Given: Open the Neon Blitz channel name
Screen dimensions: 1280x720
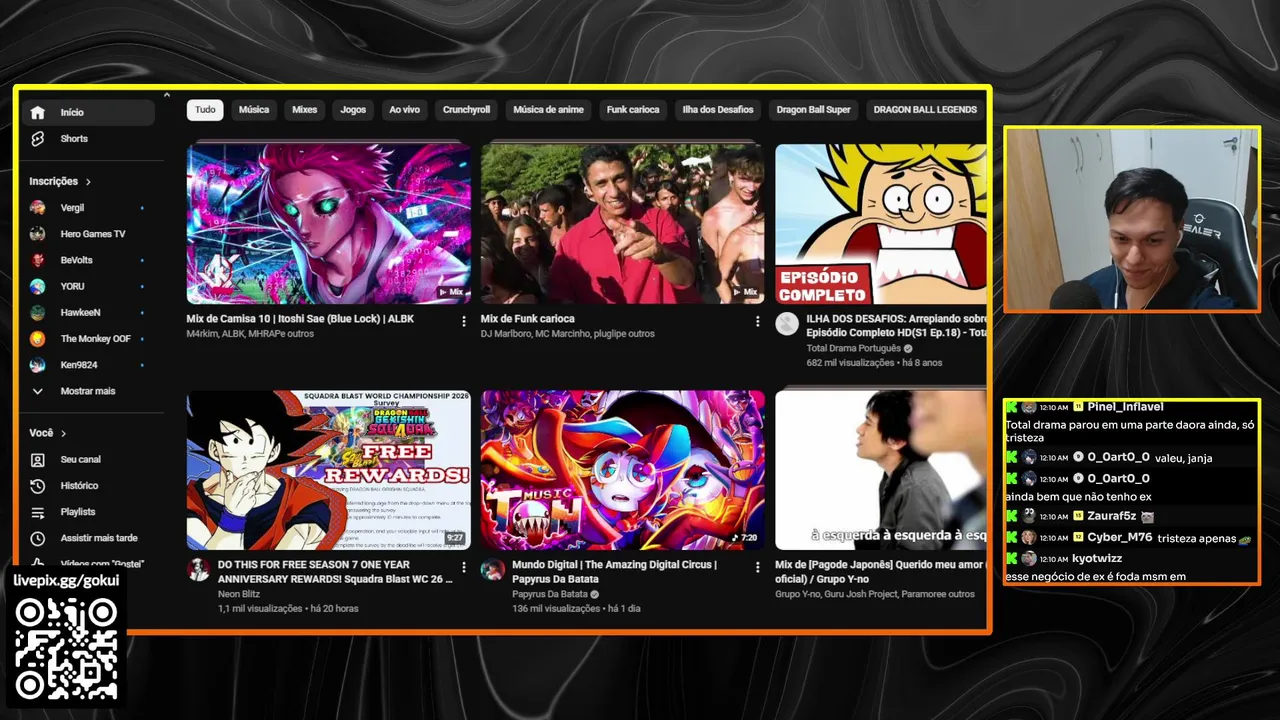Looking at the screenshot, I should (x=239, y=594).
